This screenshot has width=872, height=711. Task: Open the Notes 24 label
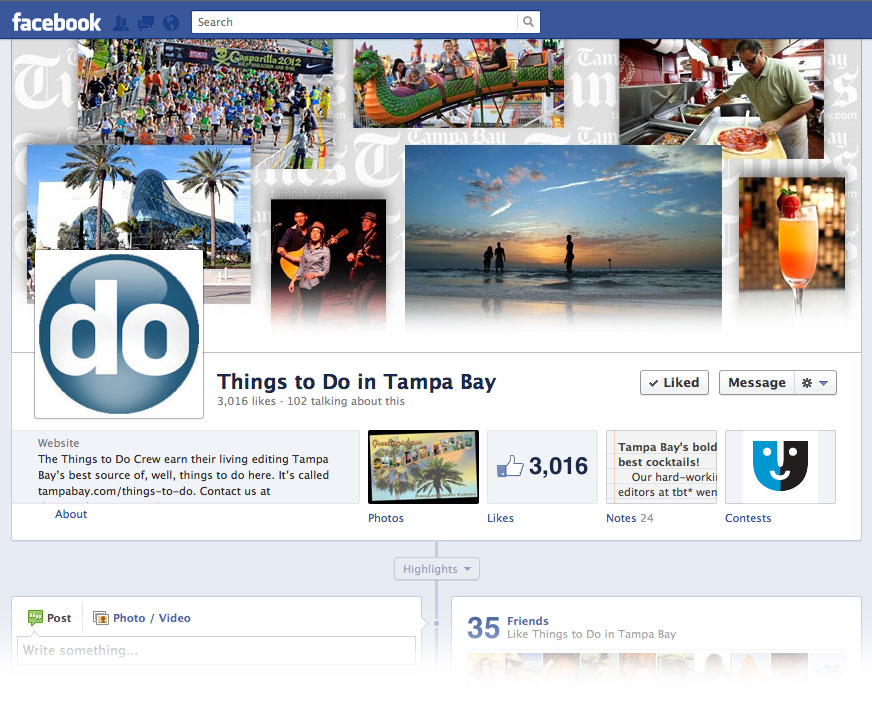[x=630, y=518]
